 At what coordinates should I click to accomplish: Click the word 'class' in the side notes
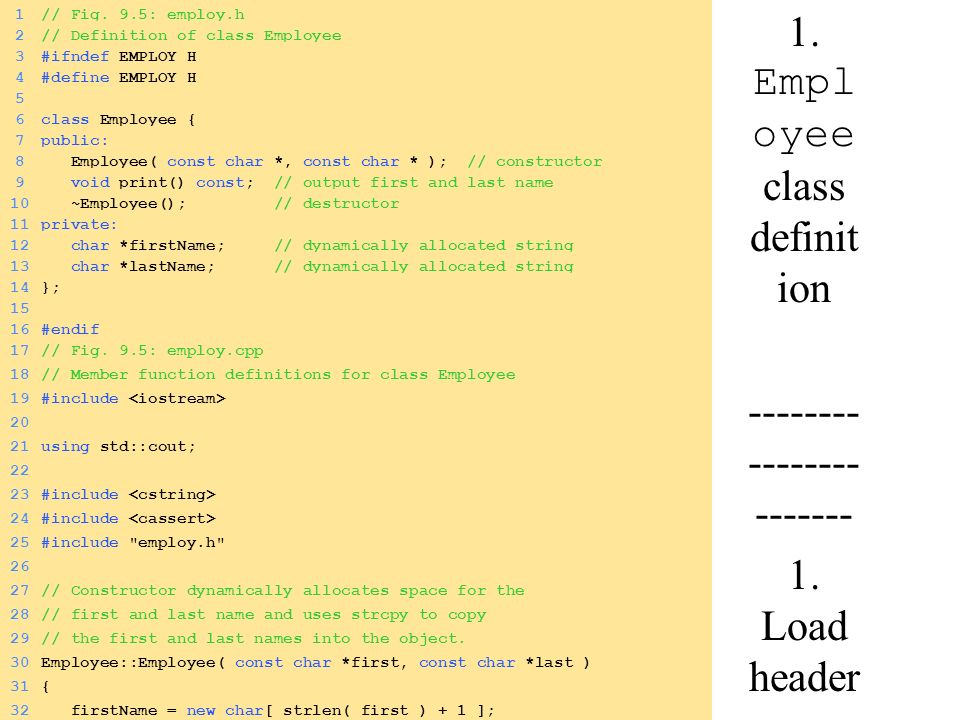coord(804,186)
